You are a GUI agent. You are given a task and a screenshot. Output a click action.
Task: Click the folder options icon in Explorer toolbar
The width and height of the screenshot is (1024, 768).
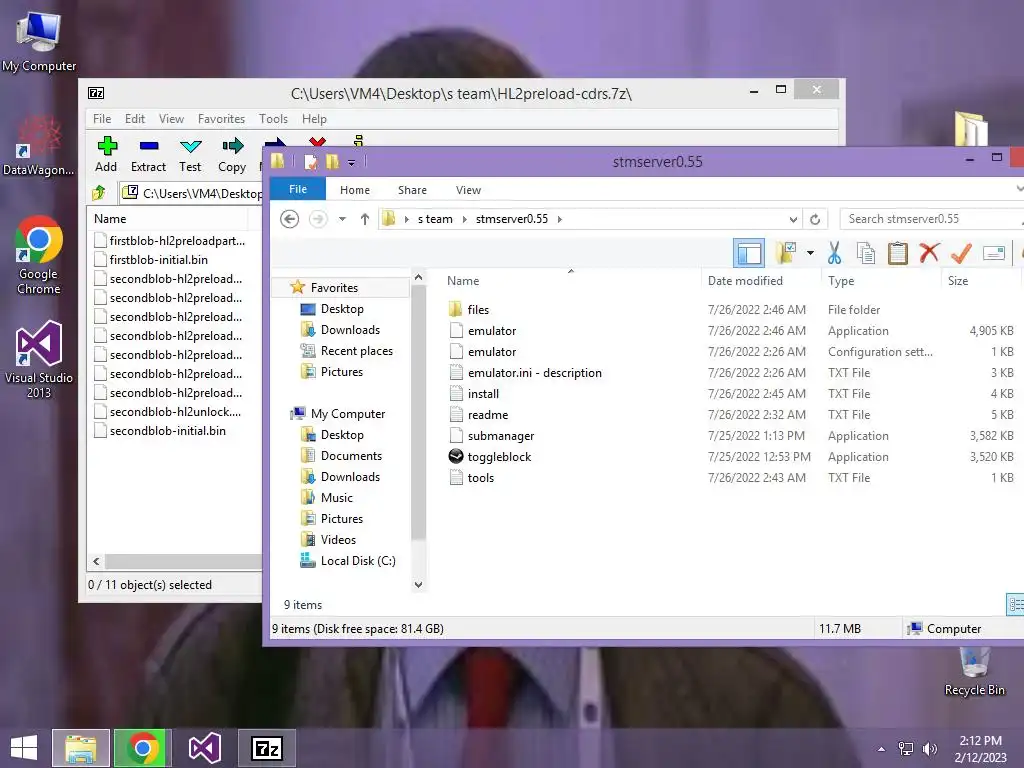pos(786,253)
